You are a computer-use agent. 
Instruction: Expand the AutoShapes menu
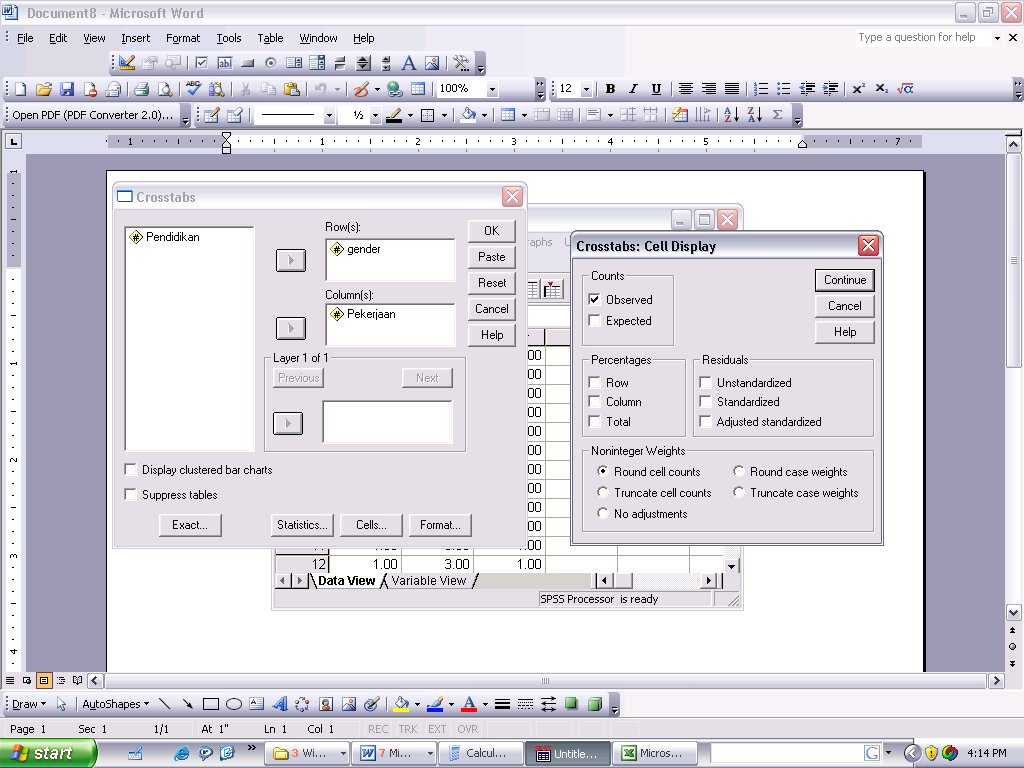[116, 704]
